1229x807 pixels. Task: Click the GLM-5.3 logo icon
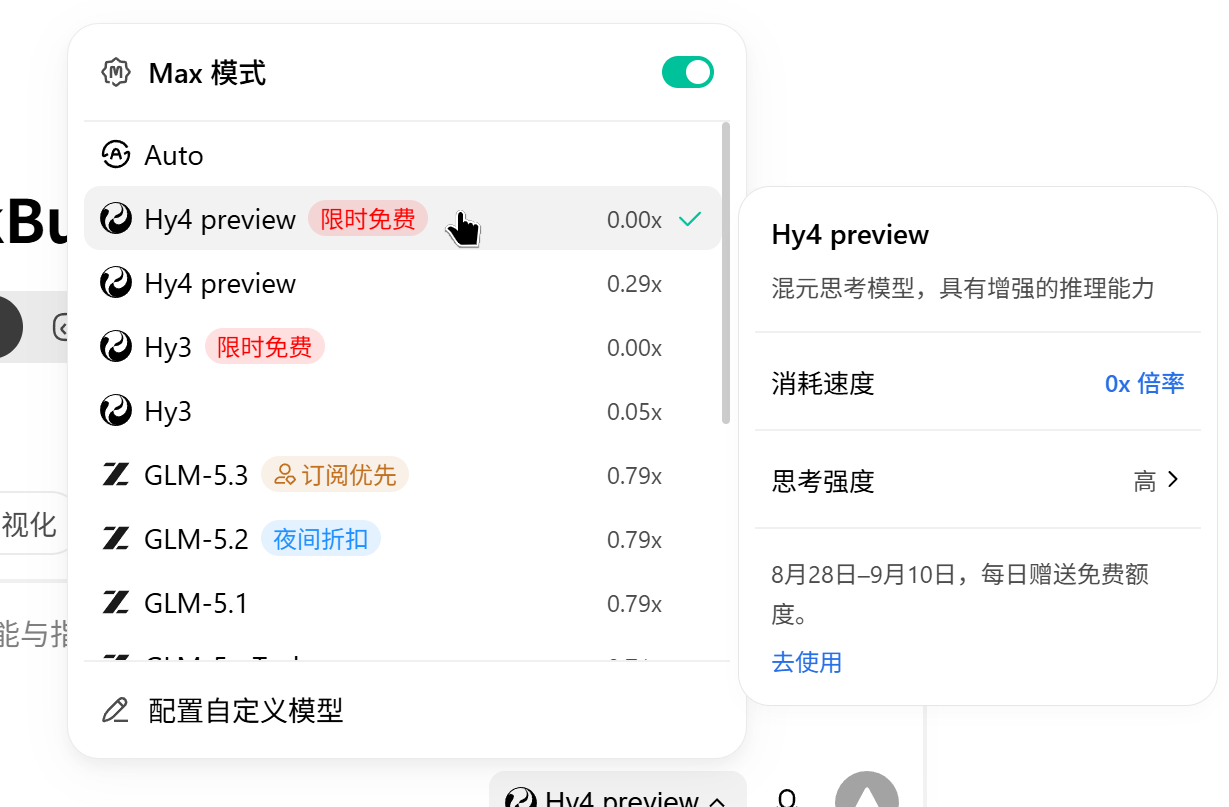coord(116,475)
